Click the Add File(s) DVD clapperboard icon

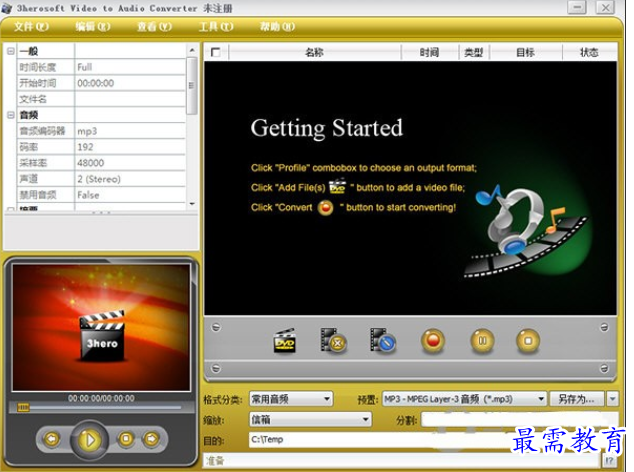(285, 341)
